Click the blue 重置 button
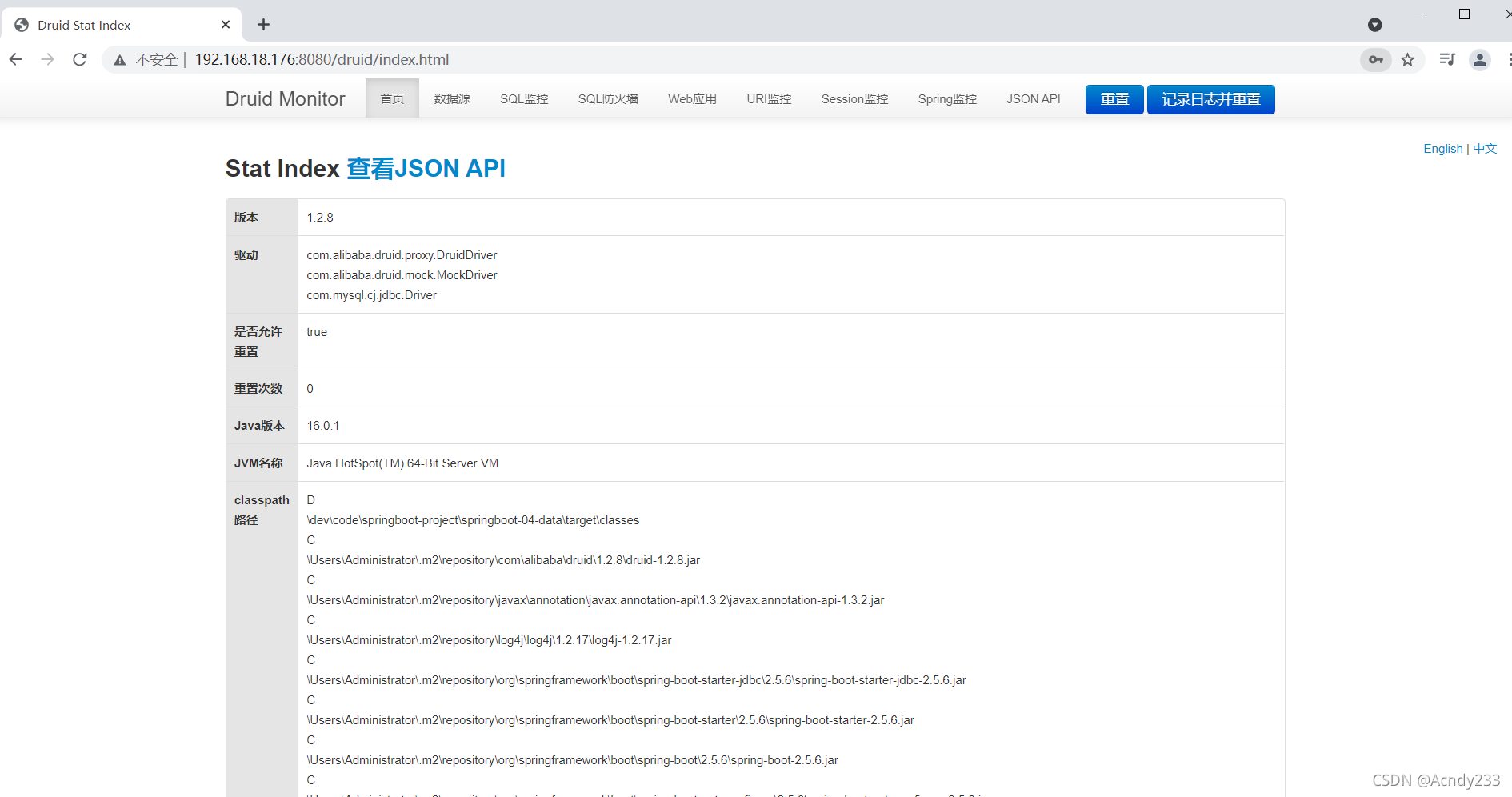The image size is (1512, 797). [x=1114, y=99]
